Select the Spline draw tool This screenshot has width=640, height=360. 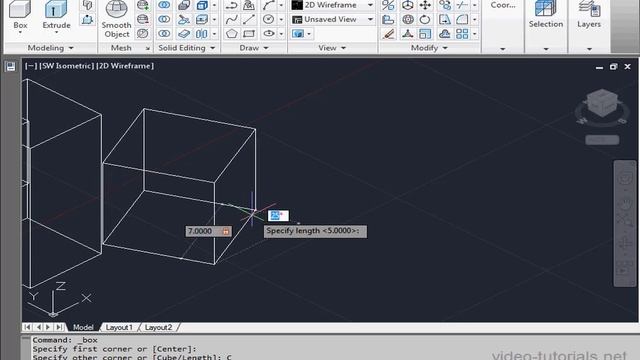point(231,19)
